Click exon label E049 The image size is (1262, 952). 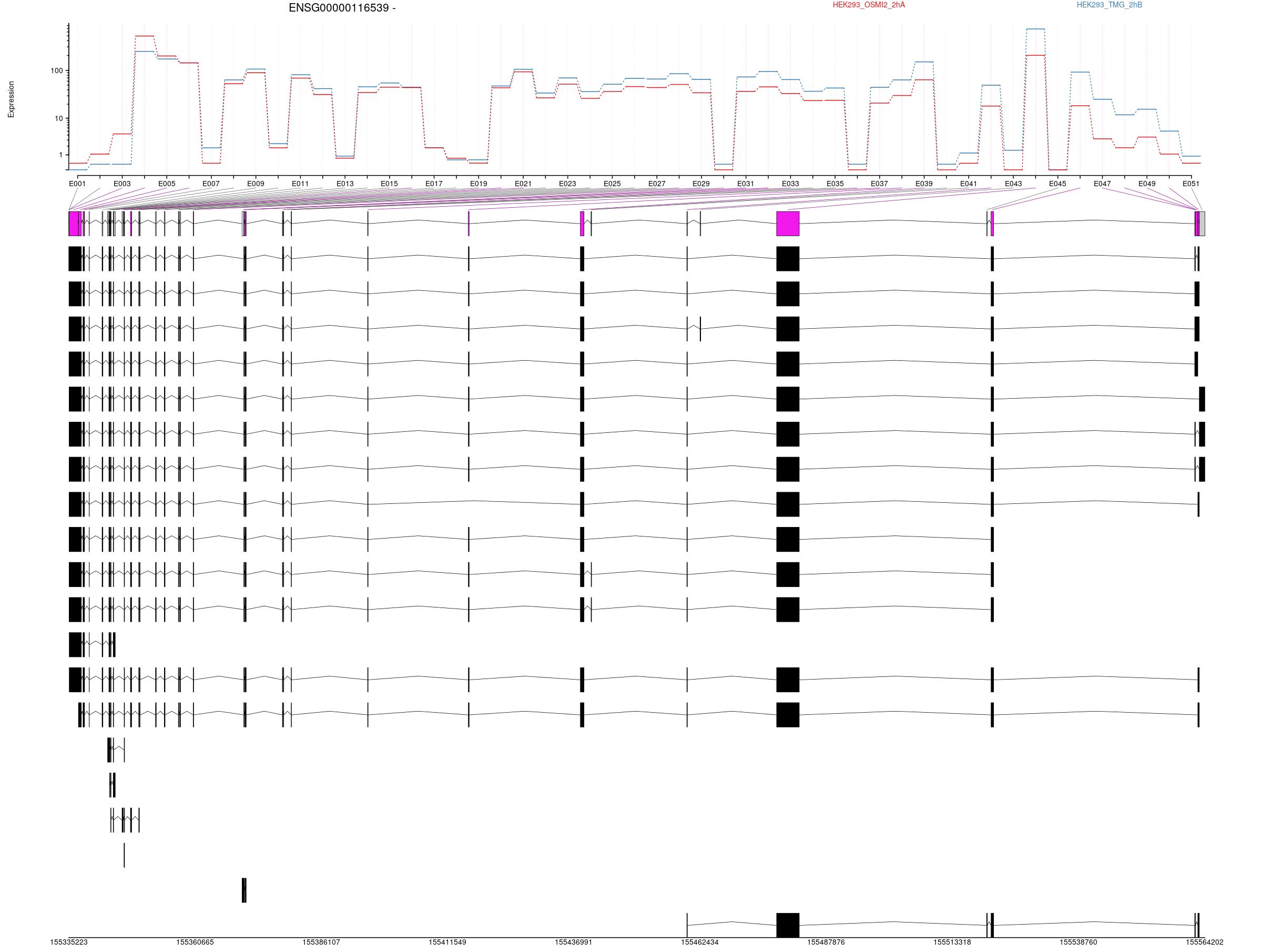click(1147, 184)
